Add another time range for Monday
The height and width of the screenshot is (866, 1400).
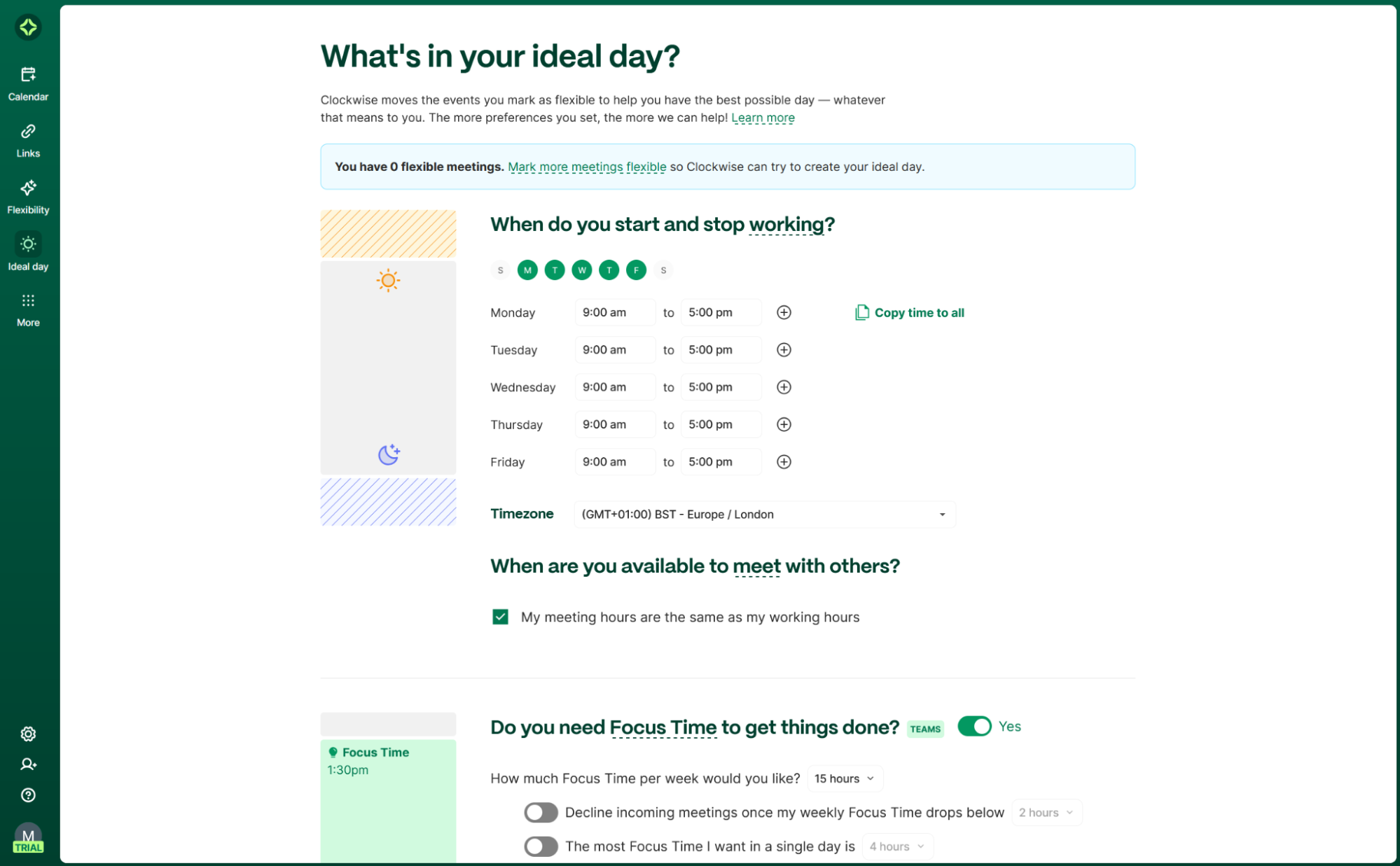784,312
